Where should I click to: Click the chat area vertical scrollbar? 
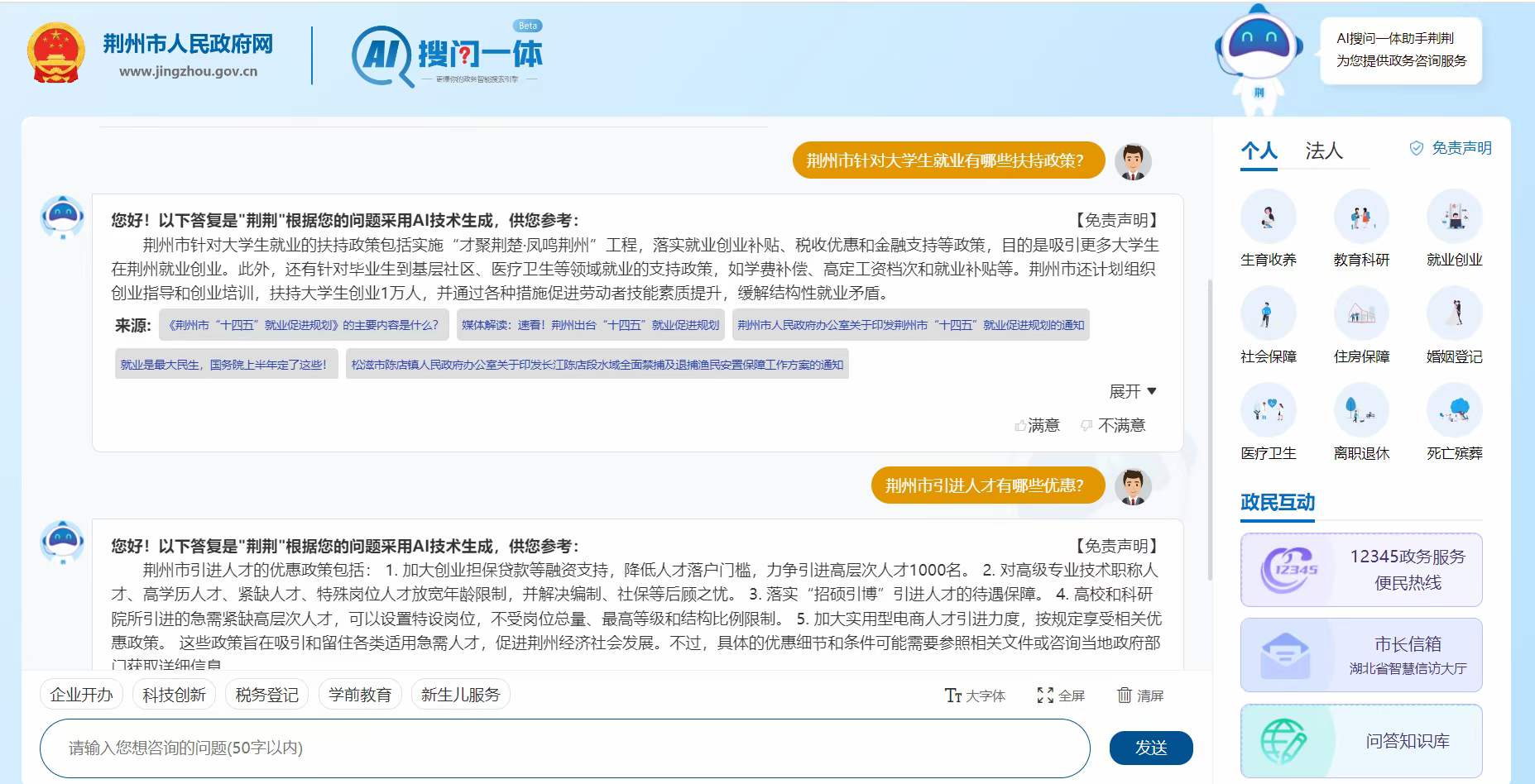(1210, 430)
